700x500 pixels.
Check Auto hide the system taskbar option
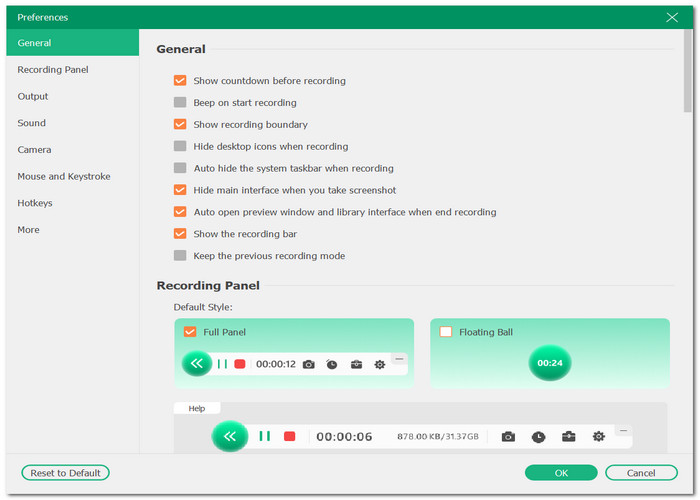(x=180, y=168)
